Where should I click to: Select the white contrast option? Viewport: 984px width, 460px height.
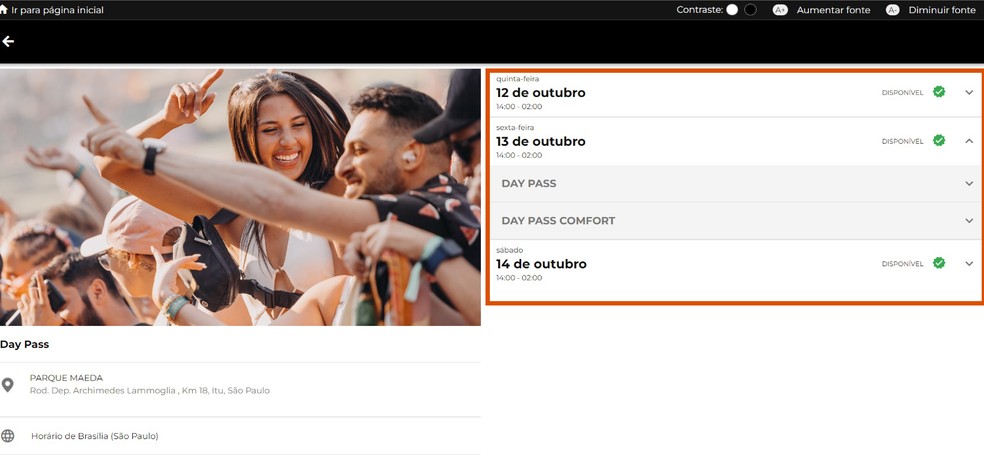[x=732, y=10]
